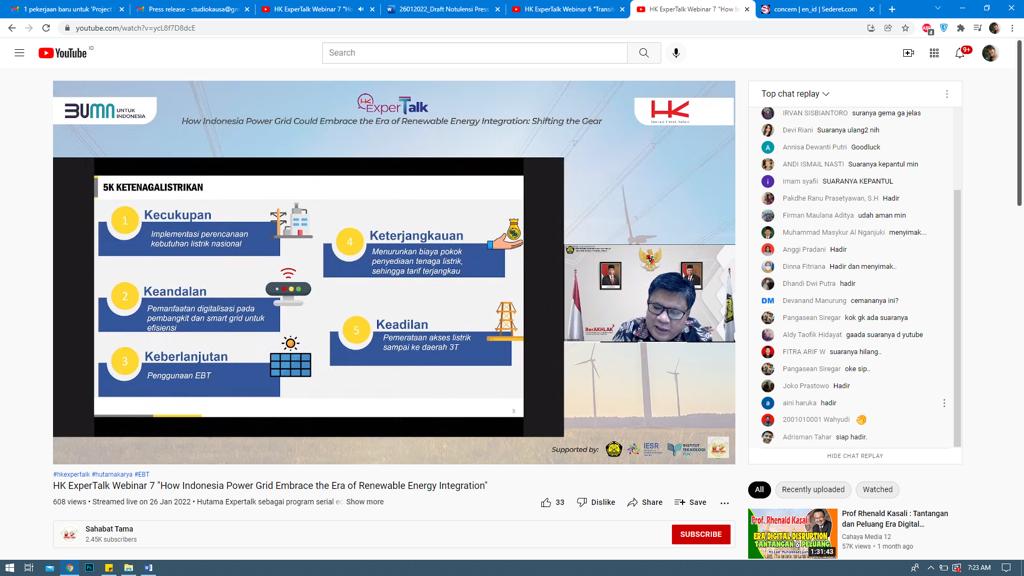Open the YouTube apps grid icon
The image size is (1024, 576).
[934, 53]
